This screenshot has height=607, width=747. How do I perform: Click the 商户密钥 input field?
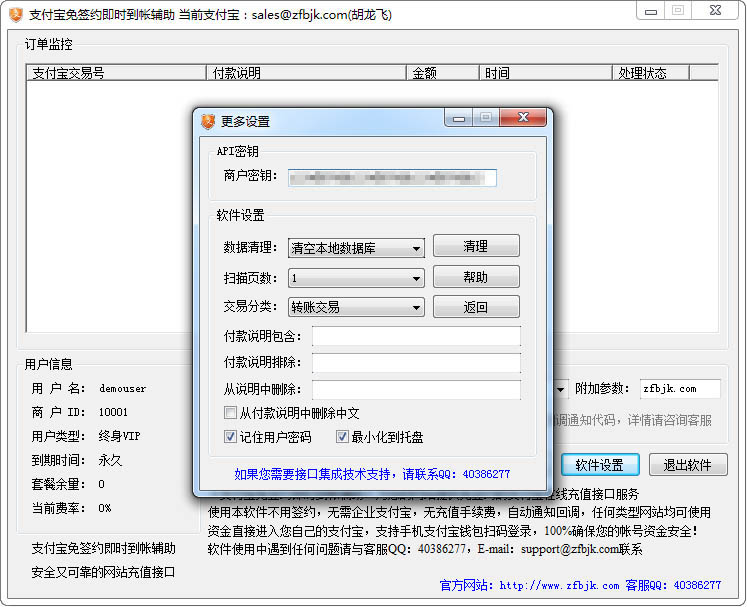392,178
